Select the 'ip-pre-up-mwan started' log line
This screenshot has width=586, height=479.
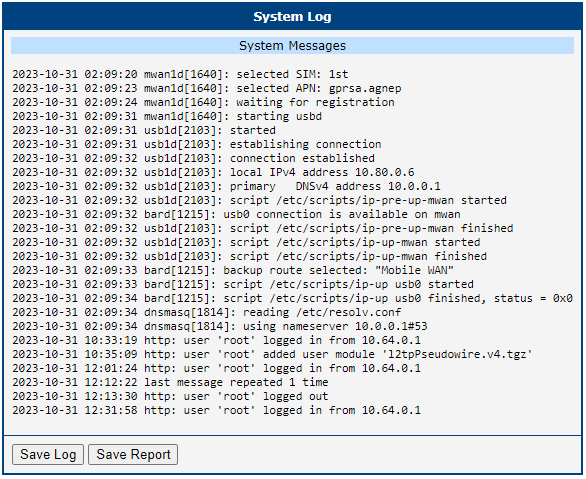pyautogui.click(x=259, y=201)
